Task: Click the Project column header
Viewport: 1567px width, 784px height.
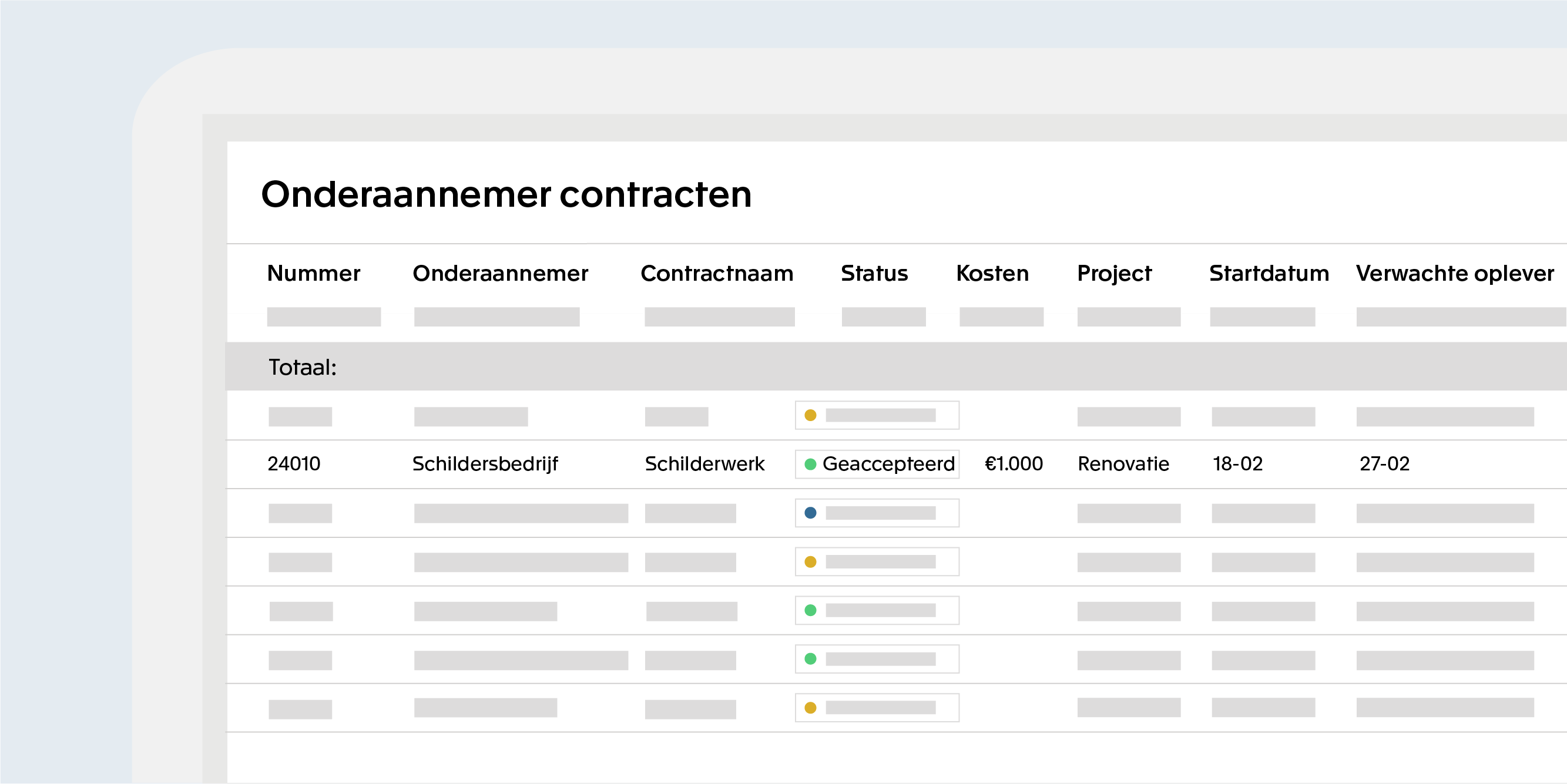Action: pyautogui.click(x=1114, y=273)
